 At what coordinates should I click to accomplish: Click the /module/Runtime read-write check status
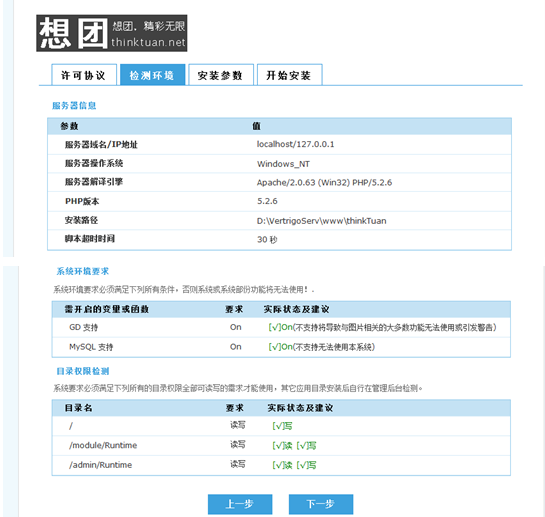point(294,445)
